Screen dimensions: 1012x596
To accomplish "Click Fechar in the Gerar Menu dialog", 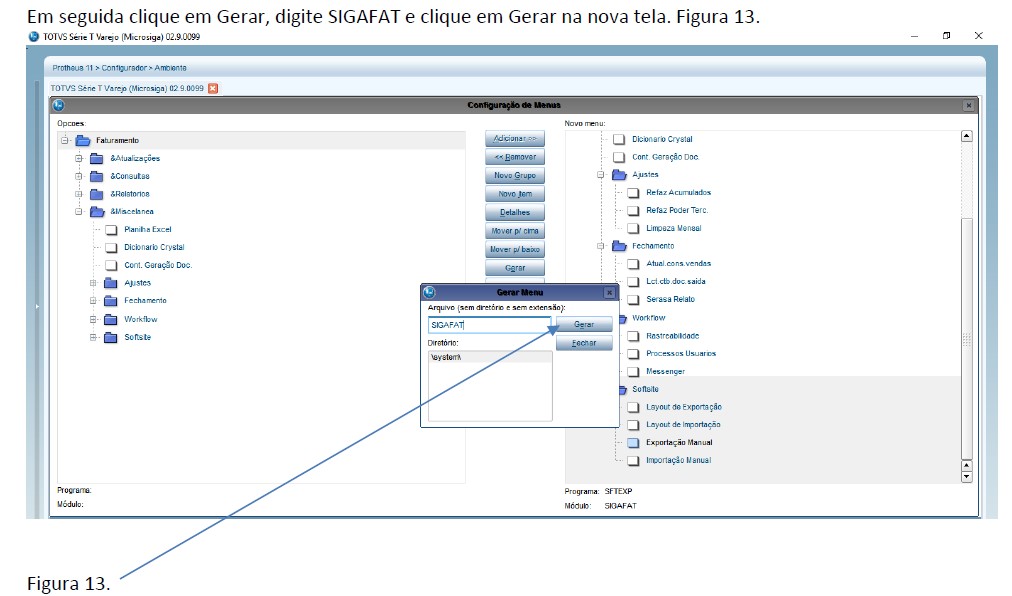I will click(x=584, y=343).
